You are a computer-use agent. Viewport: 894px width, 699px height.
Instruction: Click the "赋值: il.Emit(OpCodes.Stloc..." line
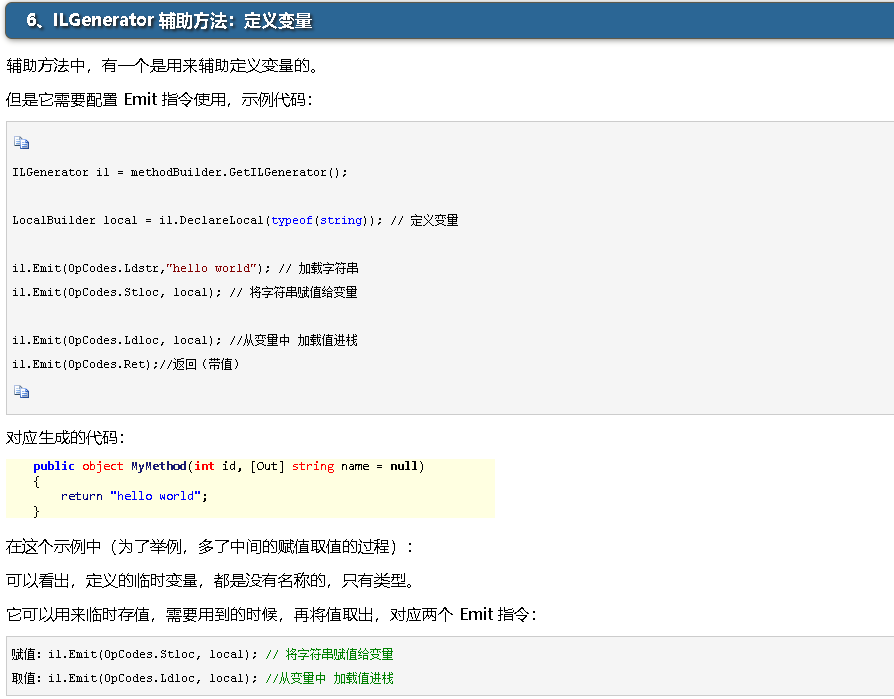202,654
